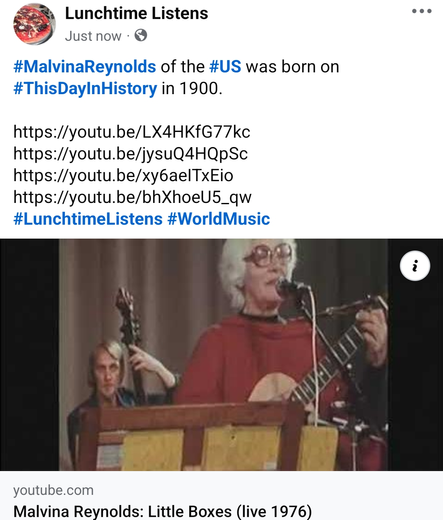Open the Malvina Reynolds video thumbnail
This screenshot has height=520, width=443.
pos(221,355)
